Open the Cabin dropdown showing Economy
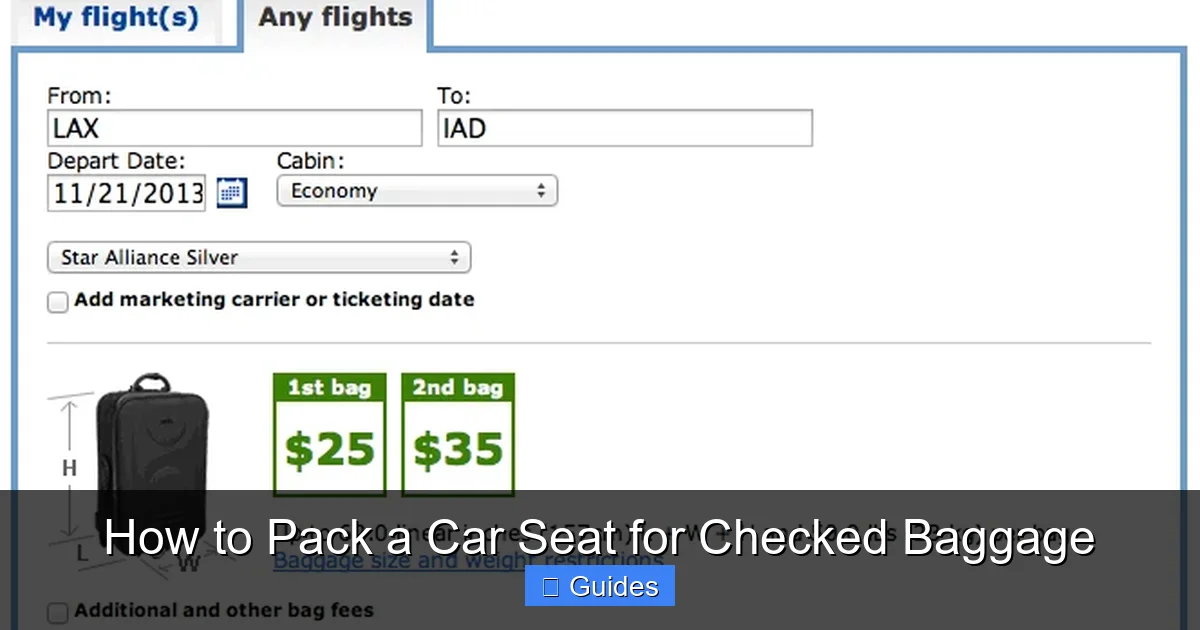 (x=417, y=190)
